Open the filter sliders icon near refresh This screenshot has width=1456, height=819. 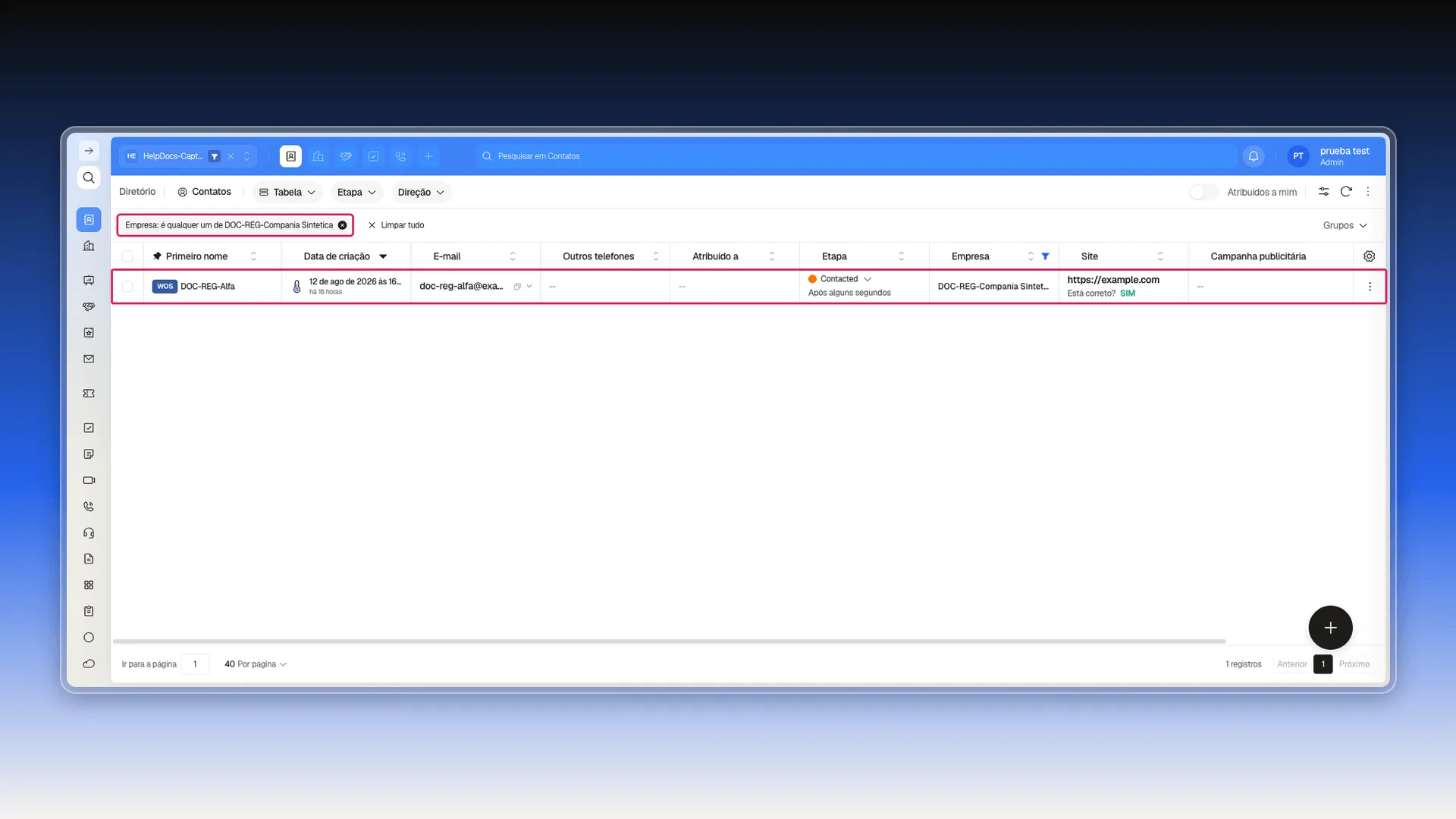point(1323,192)
